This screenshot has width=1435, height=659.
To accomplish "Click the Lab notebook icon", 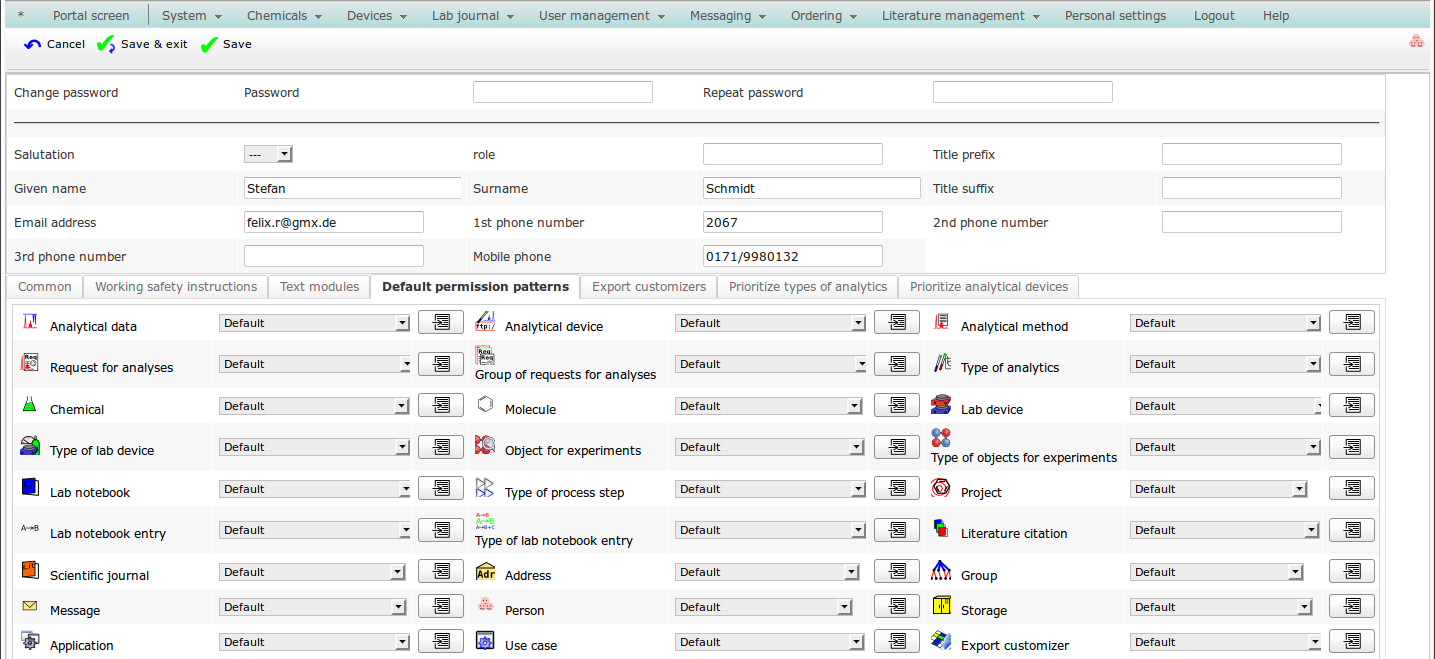I will 30,488.
